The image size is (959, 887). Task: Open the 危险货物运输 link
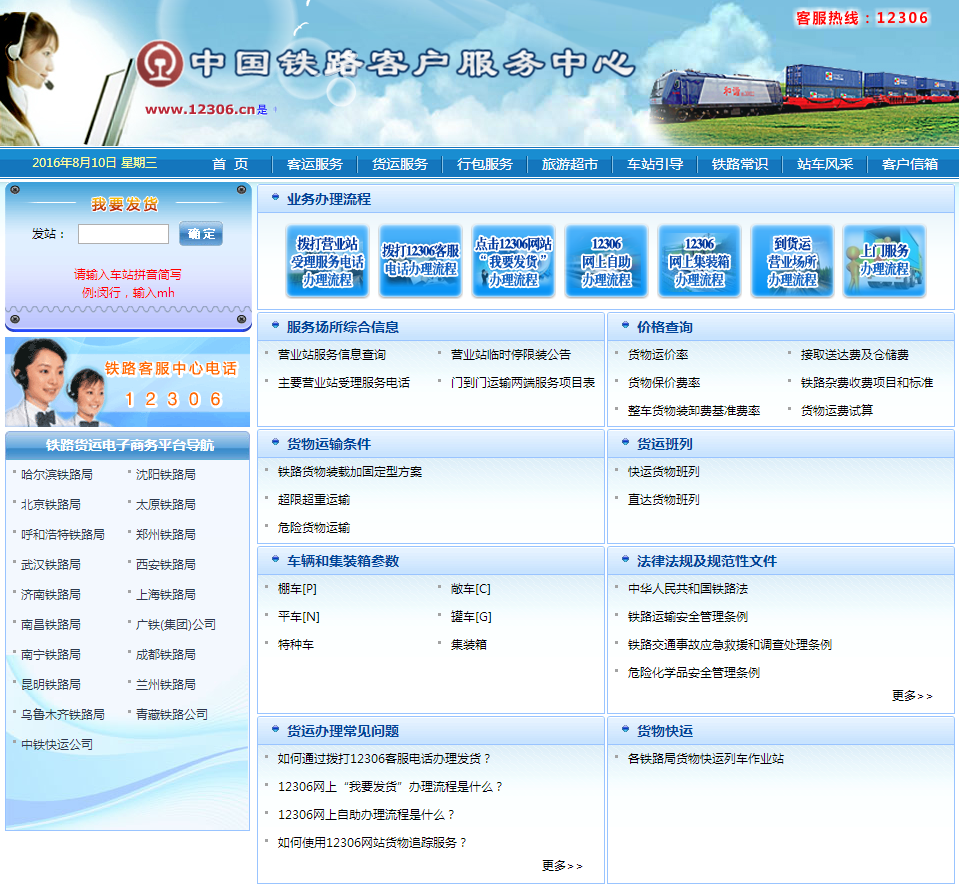(314, 528)
